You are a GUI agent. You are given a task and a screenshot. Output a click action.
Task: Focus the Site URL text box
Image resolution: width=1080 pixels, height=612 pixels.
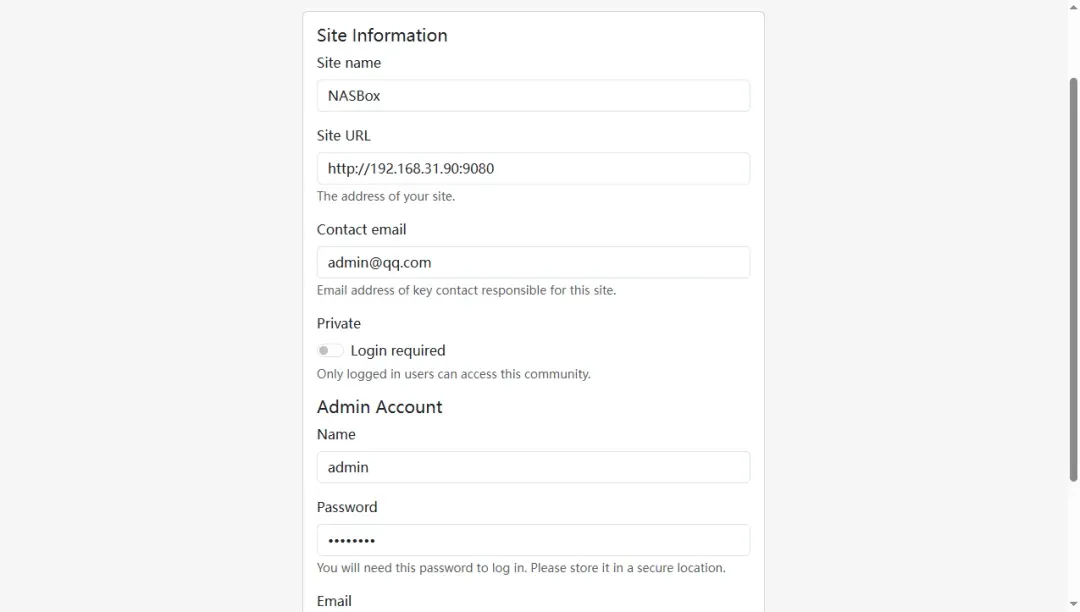click(x=533, y=169)
